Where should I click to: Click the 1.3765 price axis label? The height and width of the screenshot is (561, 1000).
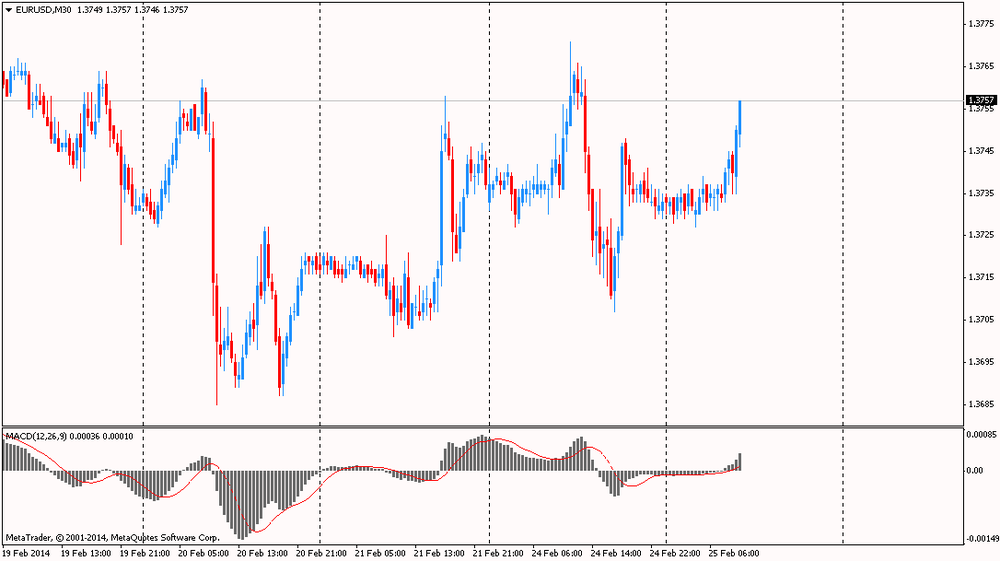click(981, 66)
